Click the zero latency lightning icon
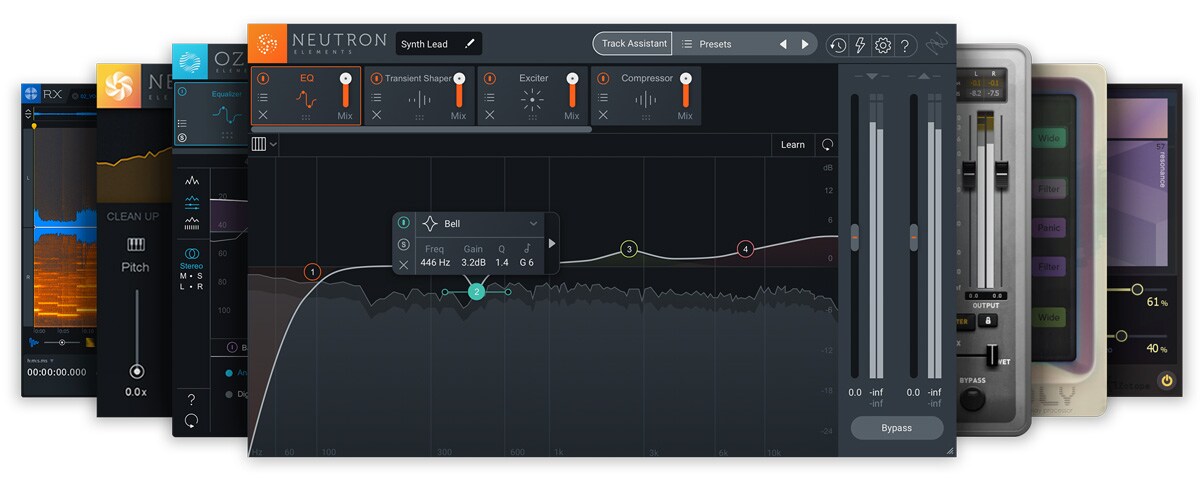Viewport: 1200px width, 481px height. (x=860, y=45)
